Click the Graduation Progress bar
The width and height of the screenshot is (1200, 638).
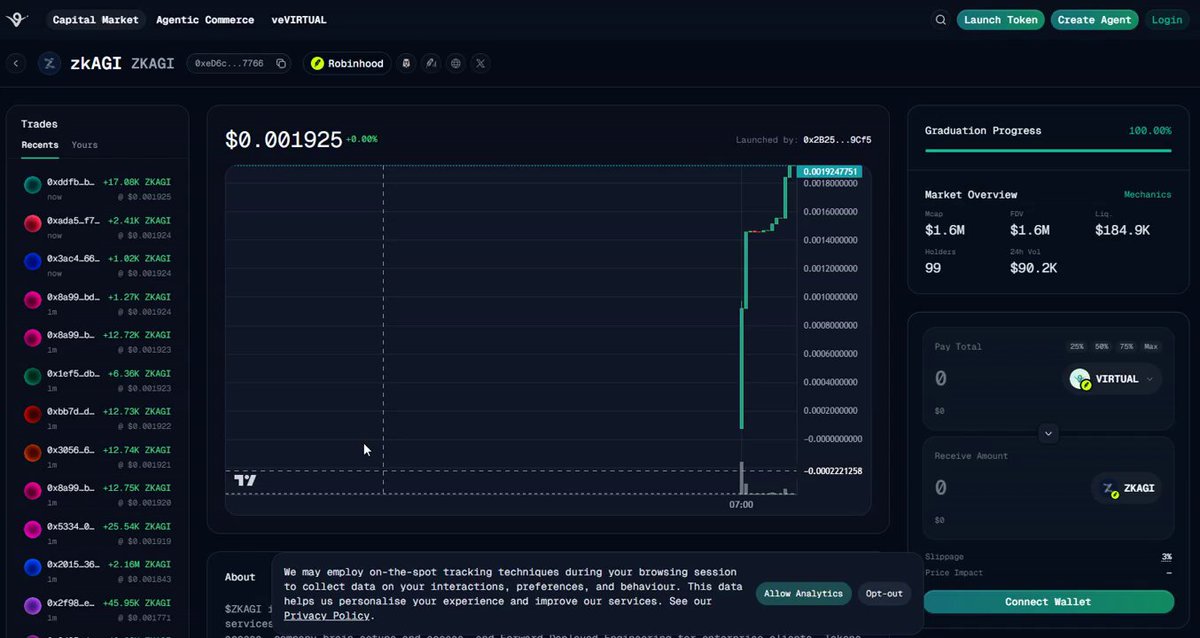pos(1048,151)
